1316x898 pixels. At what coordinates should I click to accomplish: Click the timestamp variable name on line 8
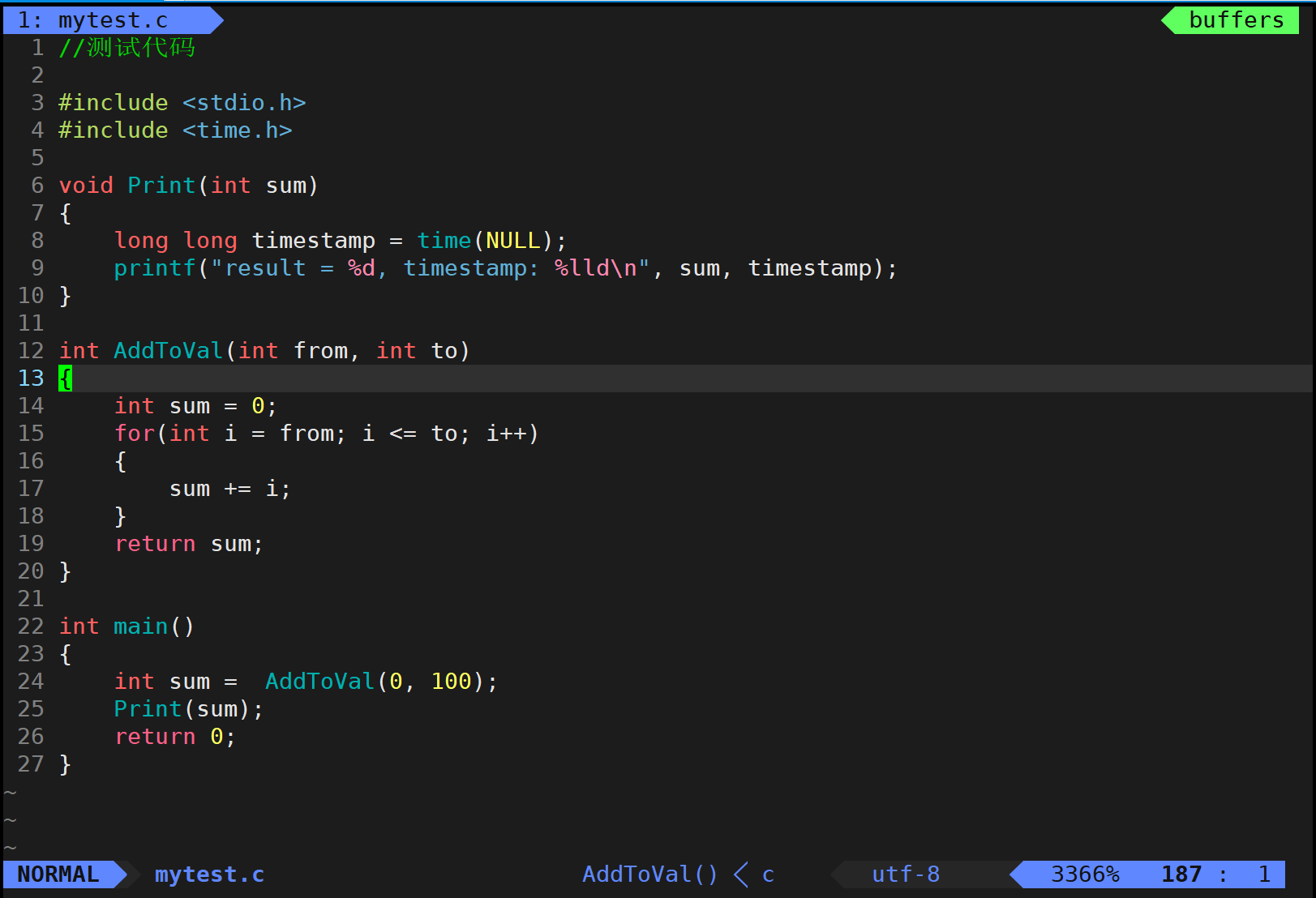pos(313,241)
